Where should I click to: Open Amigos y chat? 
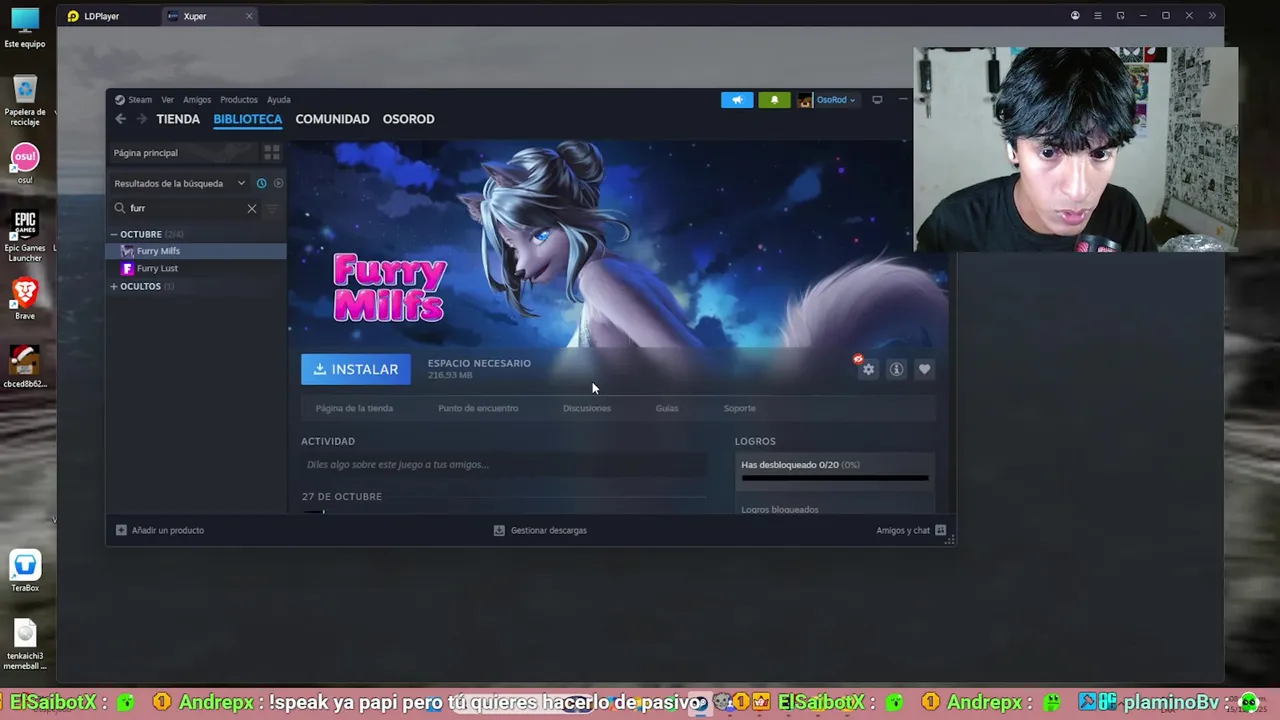point(903,530)
